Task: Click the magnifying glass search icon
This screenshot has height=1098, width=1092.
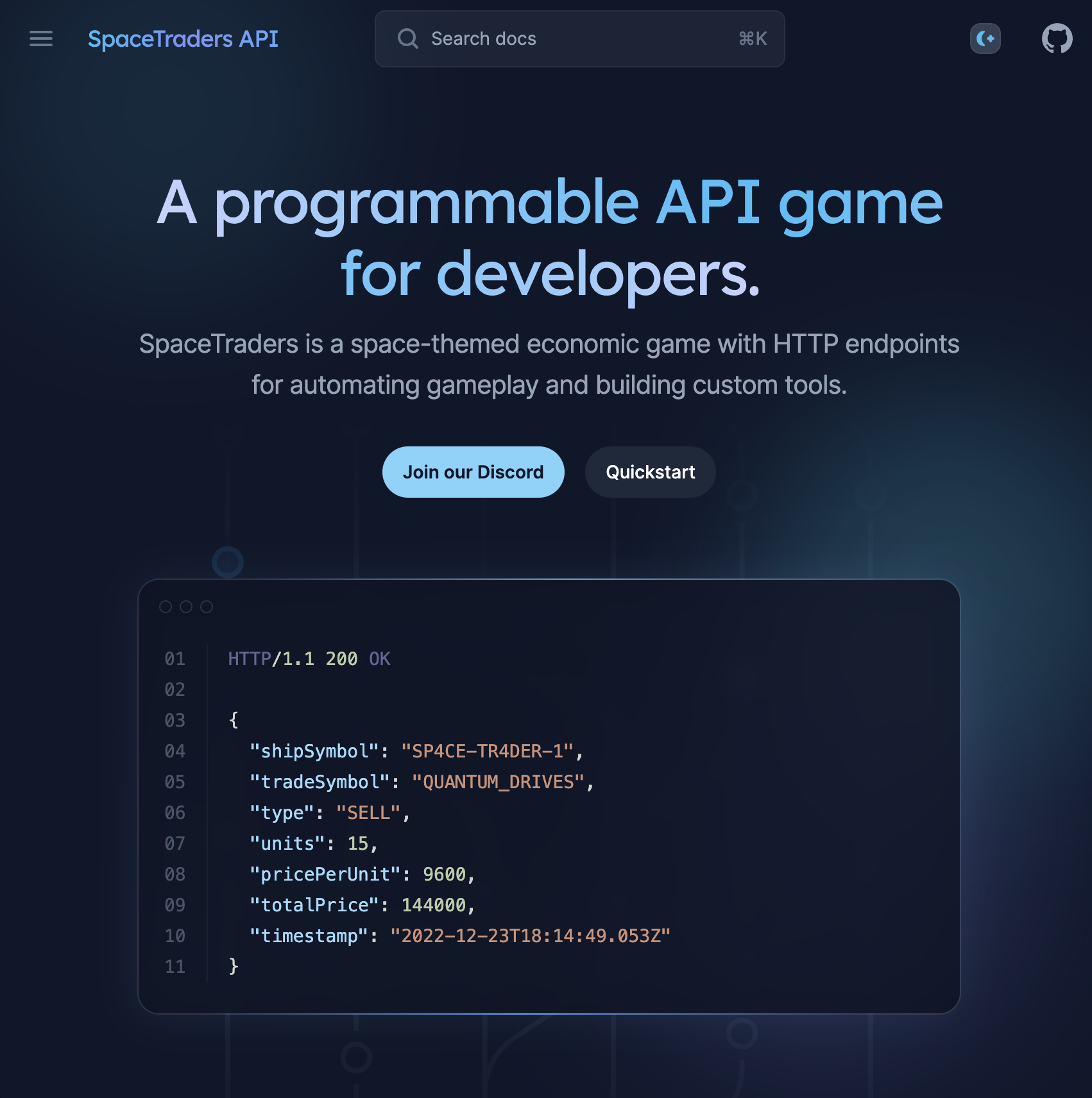Action: click(x=407, y=38)
